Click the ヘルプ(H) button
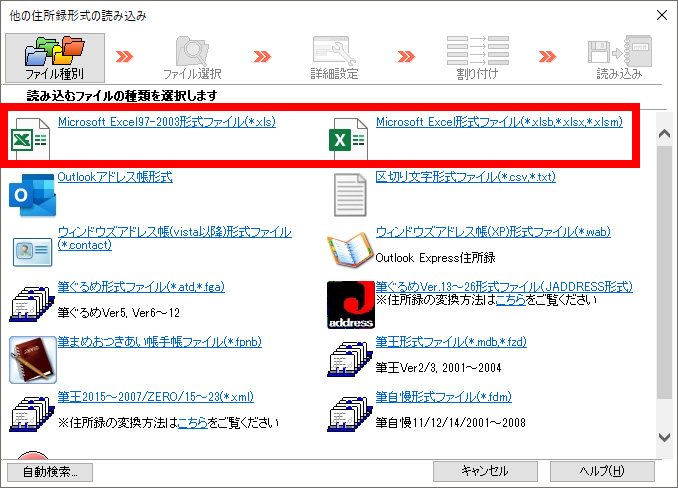Viewport: 678px width, 488px height. [602, 471]
